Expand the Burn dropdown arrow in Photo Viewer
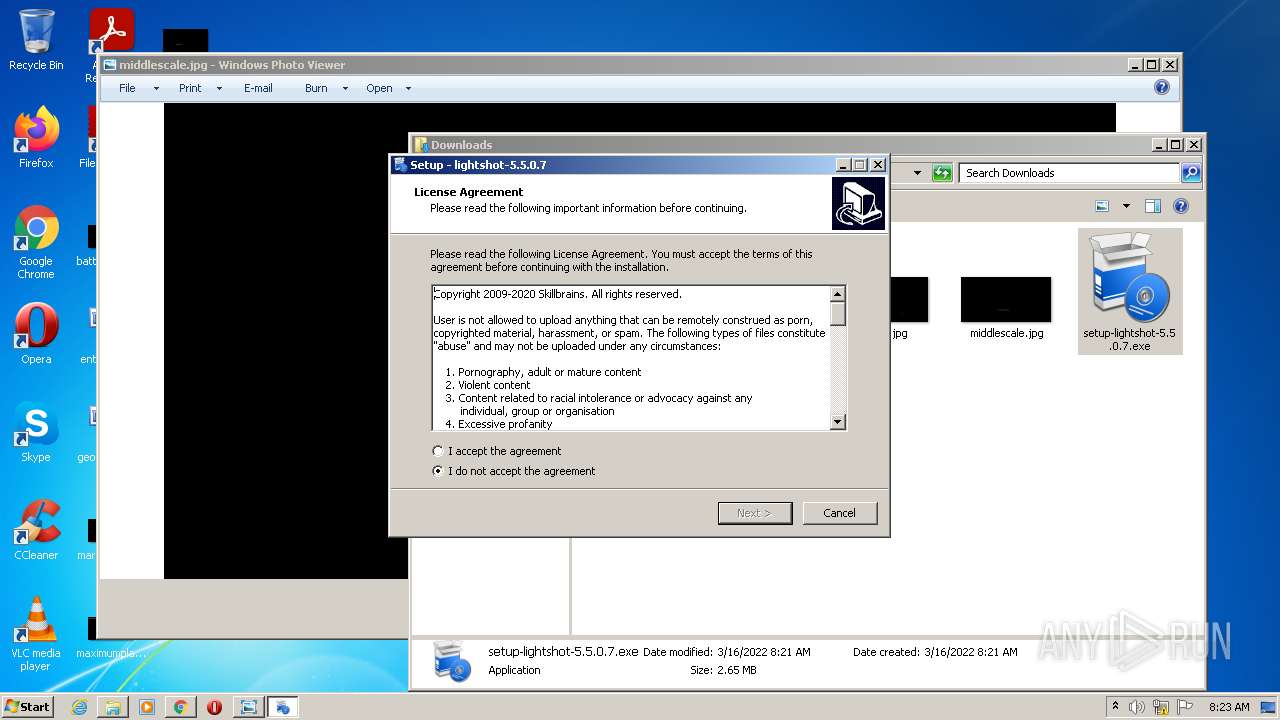Screen dimensions: 1280x720 pos(345,88)
